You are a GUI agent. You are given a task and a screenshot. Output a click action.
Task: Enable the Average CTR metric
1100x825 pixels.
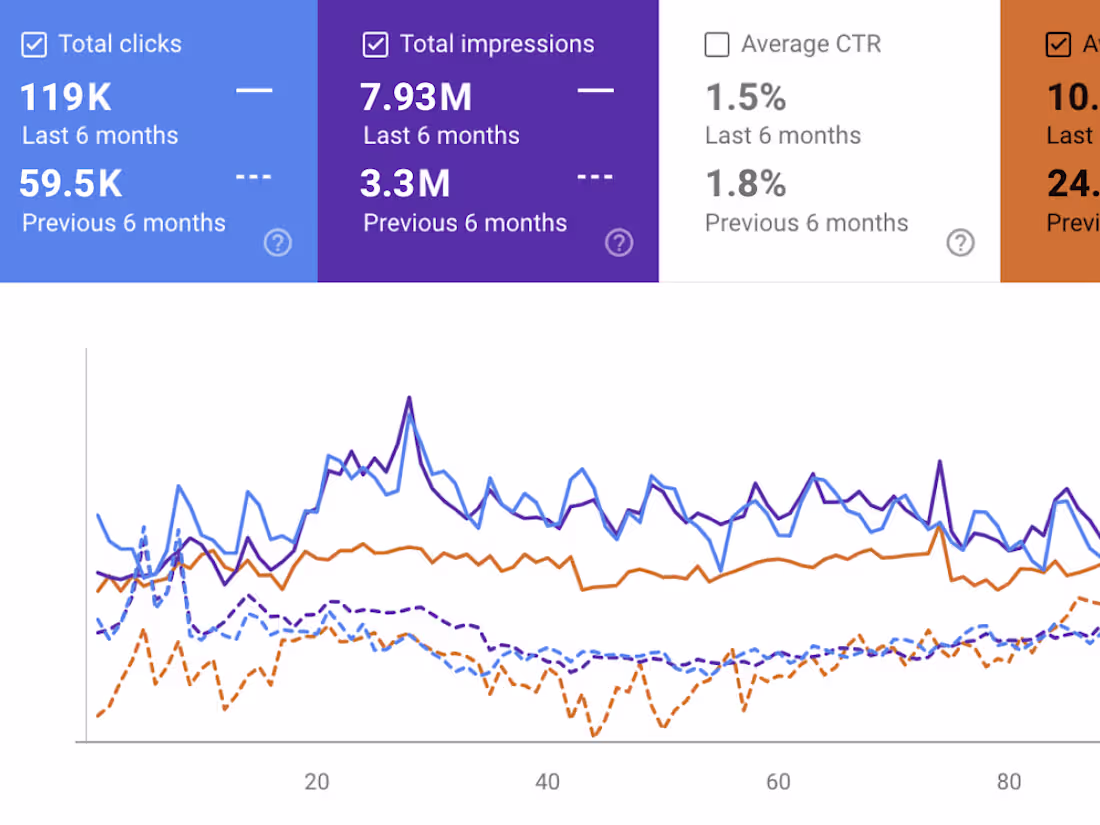point(716,44)
